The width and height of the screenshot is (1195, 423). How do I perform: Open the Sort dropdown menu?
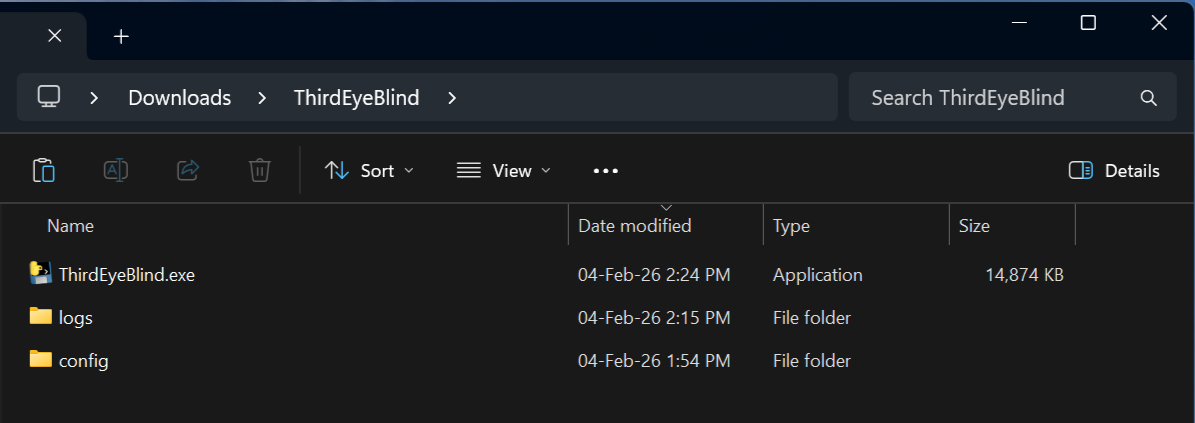[370, 171]
